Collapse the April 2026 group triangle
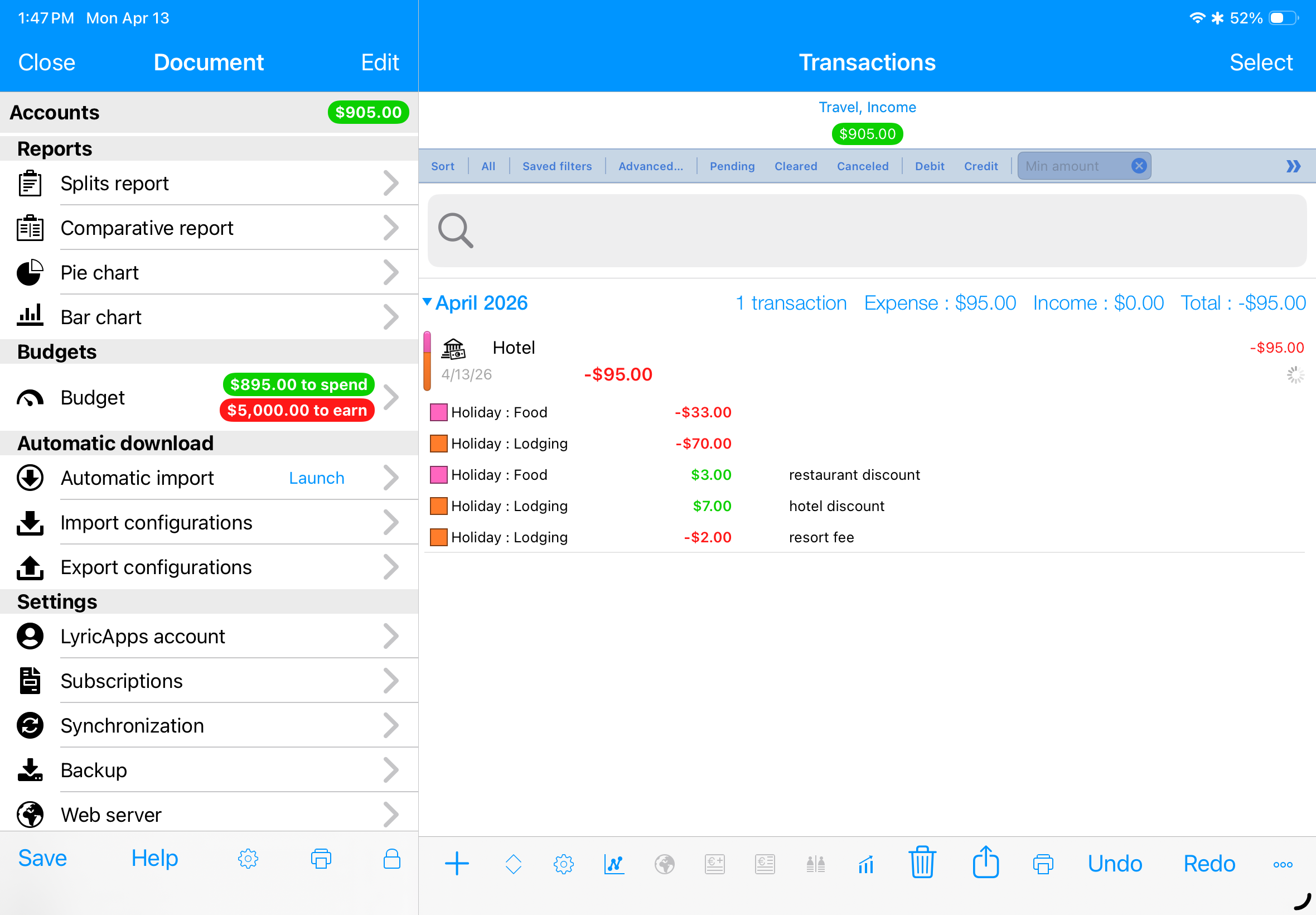The image size is (1316, 915). 427,302
